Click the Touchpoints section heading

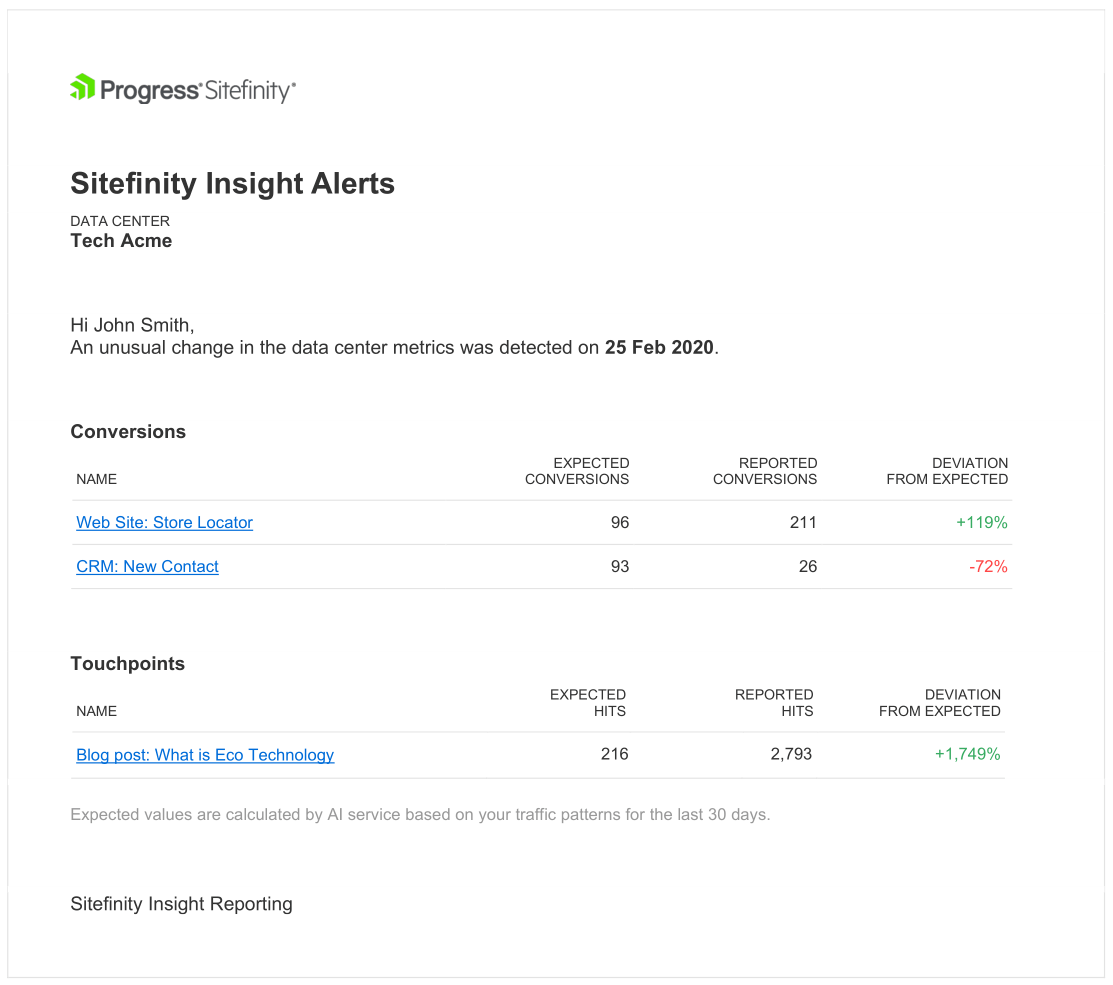(127, 664)
